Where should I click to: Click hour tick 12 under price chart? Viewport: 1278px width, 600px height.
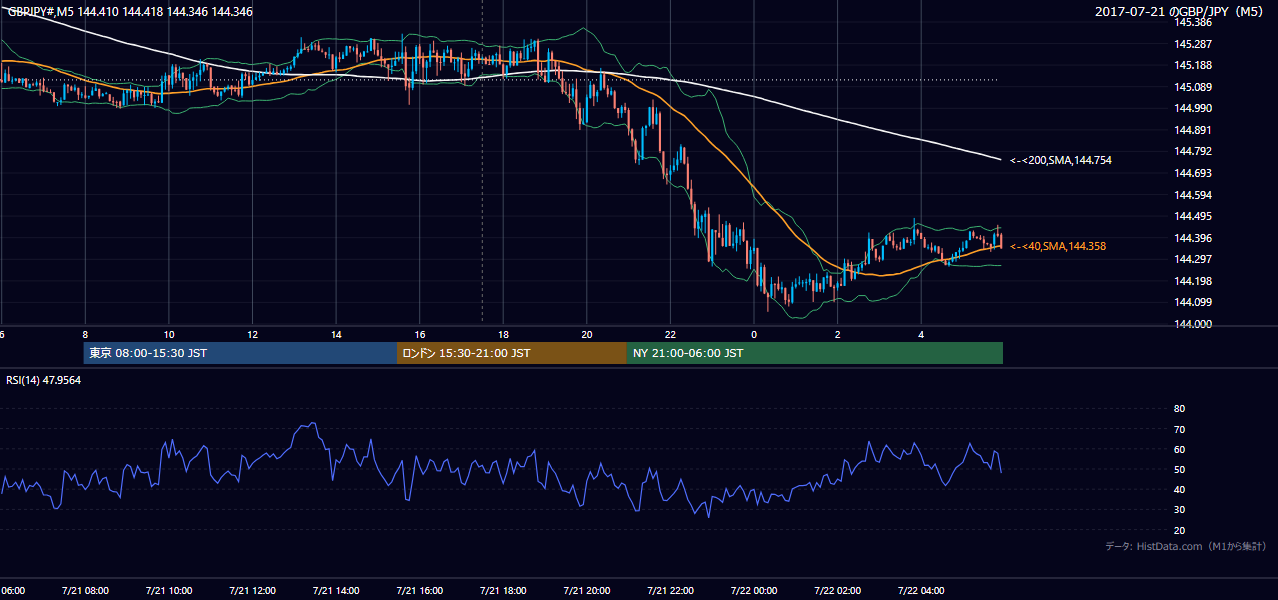tap(252, 335)
